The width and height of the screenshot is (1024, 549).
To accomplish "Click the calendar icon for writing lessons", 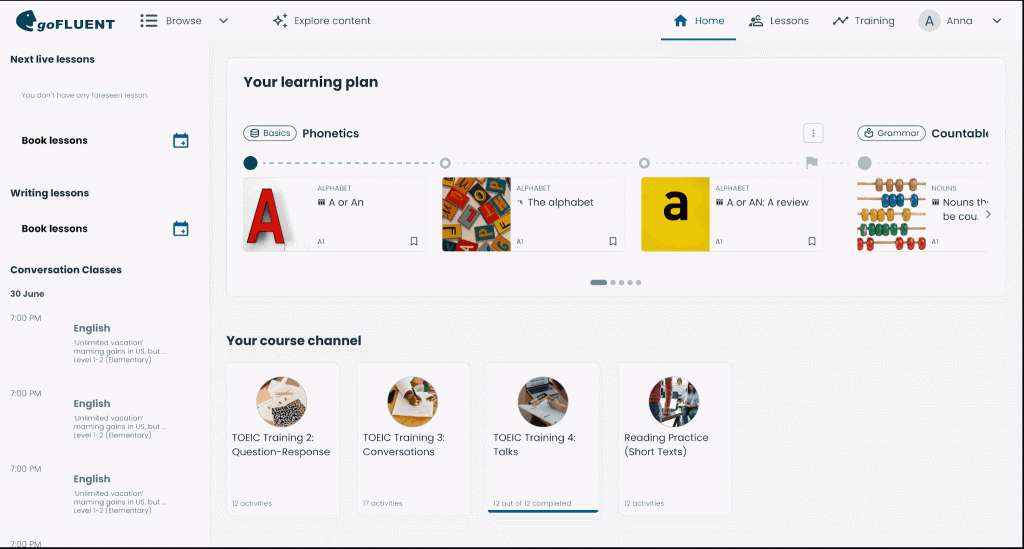I will coord(180,229).
